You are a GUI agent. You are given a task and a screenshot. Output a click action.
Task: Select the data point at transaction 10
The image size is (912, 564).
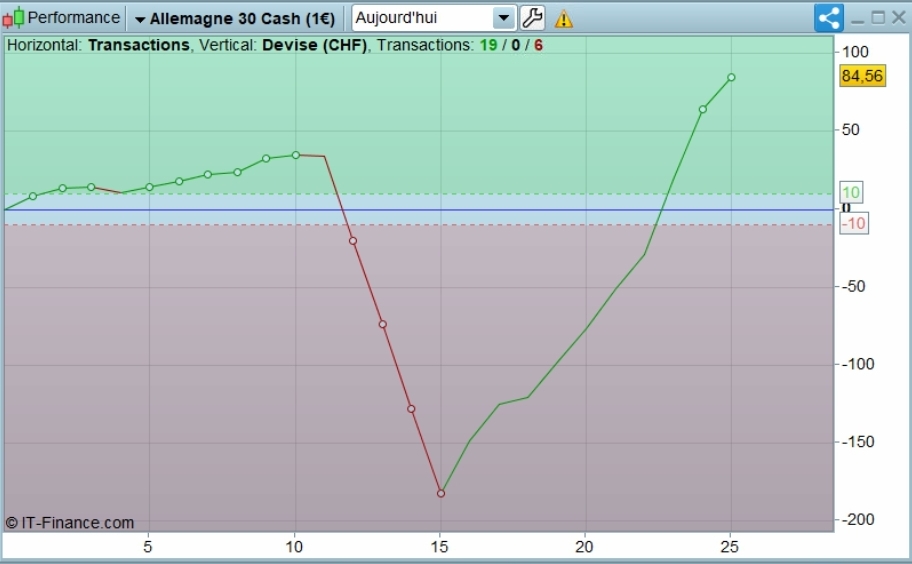[x=295, y=155]
